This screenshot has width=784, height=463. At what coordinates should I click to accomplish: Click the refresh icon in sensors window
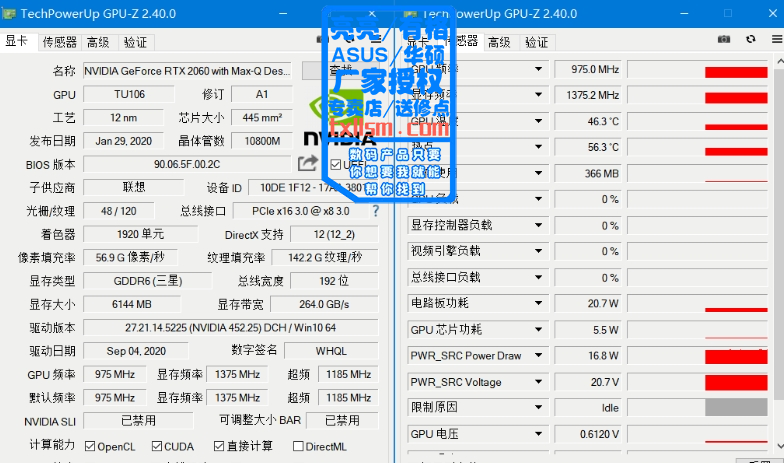(x=750, y=39)
